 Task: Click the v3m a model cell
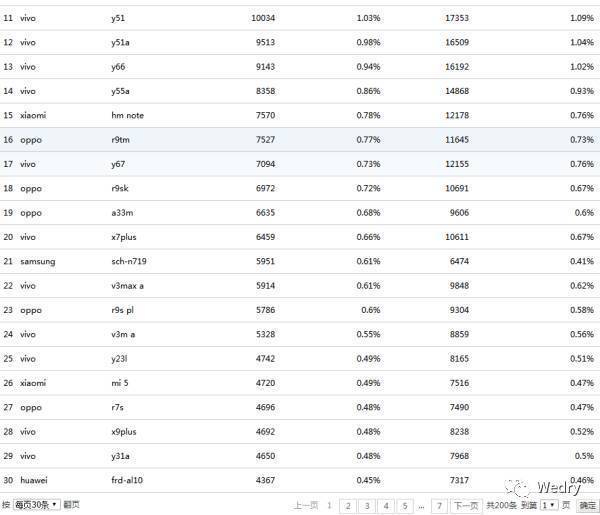pyautogui.click(x=123, y=334)
